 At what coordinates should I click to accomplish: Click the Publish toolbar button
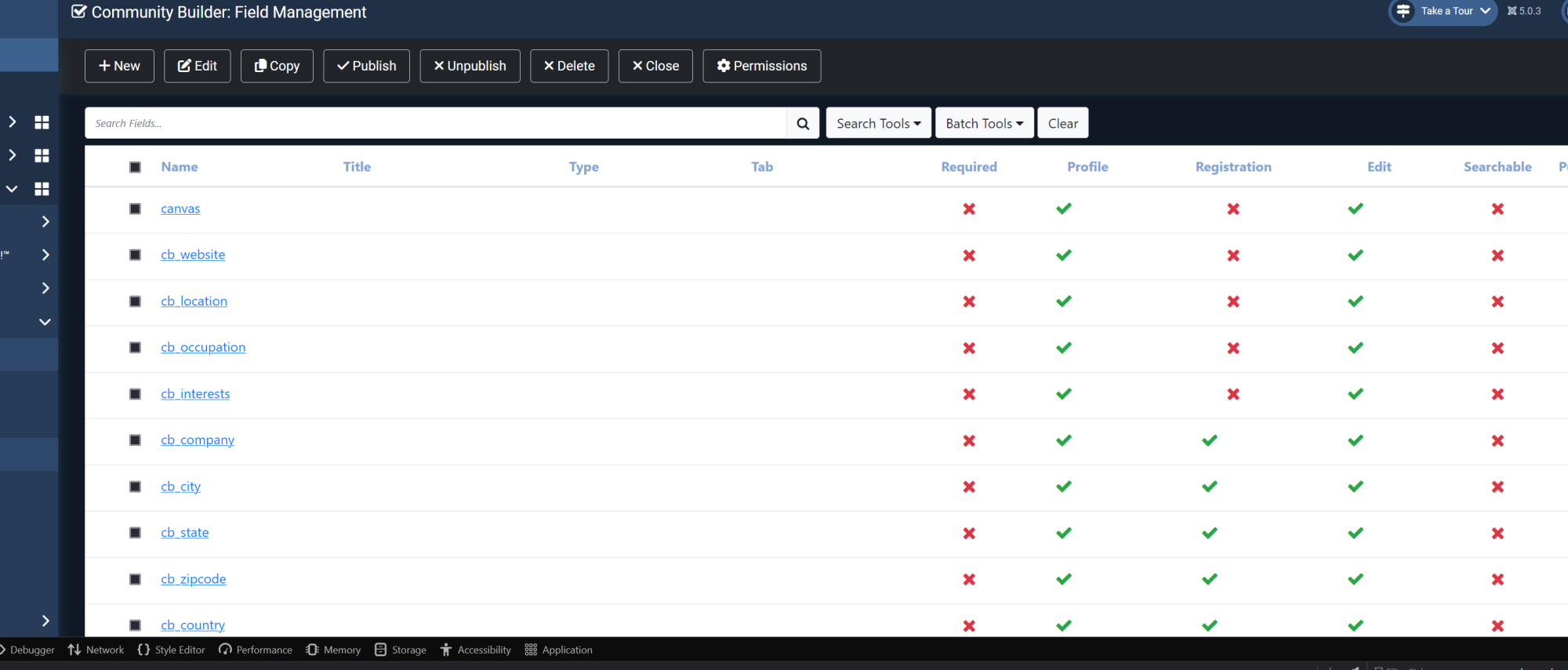(x=366, y=66)
